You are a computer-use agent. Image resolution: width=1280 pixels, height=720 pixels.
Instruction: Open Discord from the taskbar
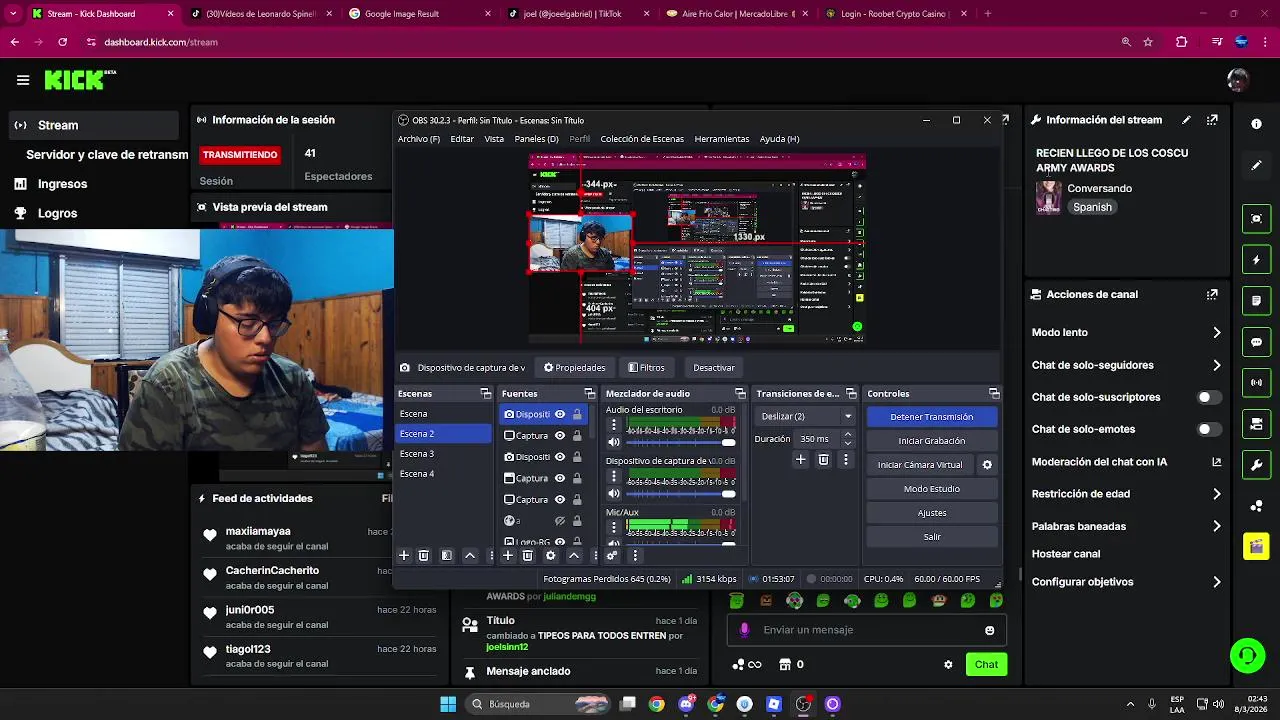point(686,704)
